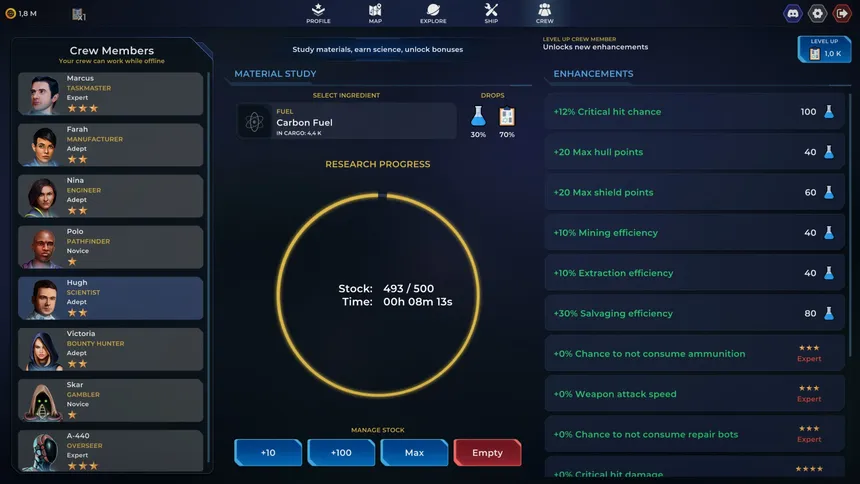Click the atom fuel ingredient icon
The width and height of the screenshot is (860, 484).
[254, 121]
